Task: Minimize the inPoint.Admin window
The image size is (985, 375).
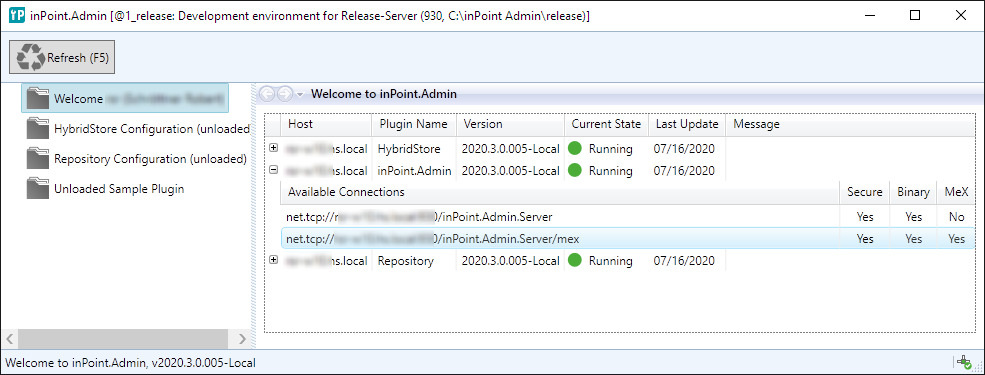Action: [x=869, y=16]
